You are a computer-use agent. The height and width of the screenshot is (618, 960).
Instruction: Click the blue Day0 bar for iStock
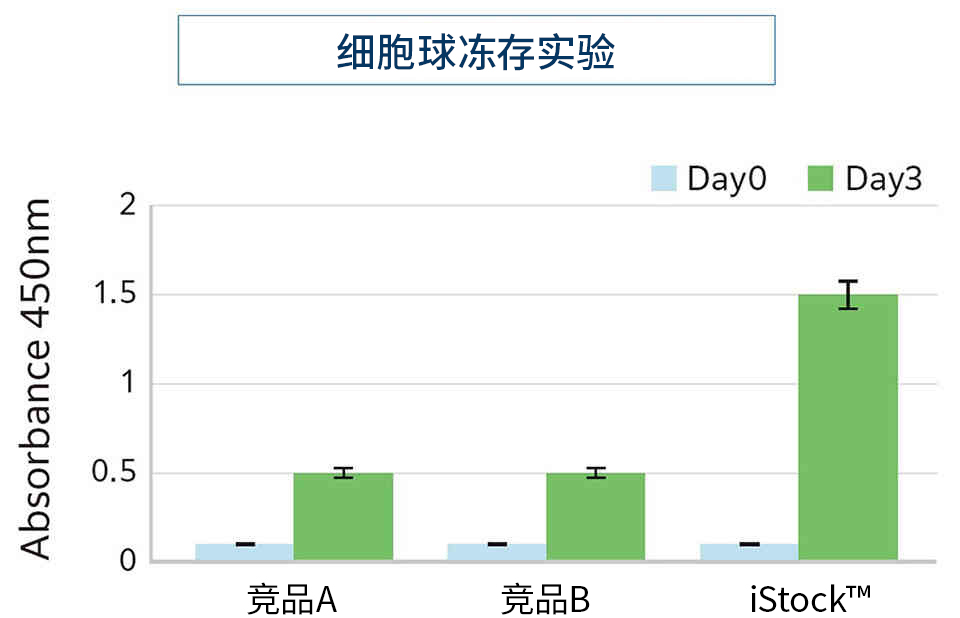click(x=749, y=552)
